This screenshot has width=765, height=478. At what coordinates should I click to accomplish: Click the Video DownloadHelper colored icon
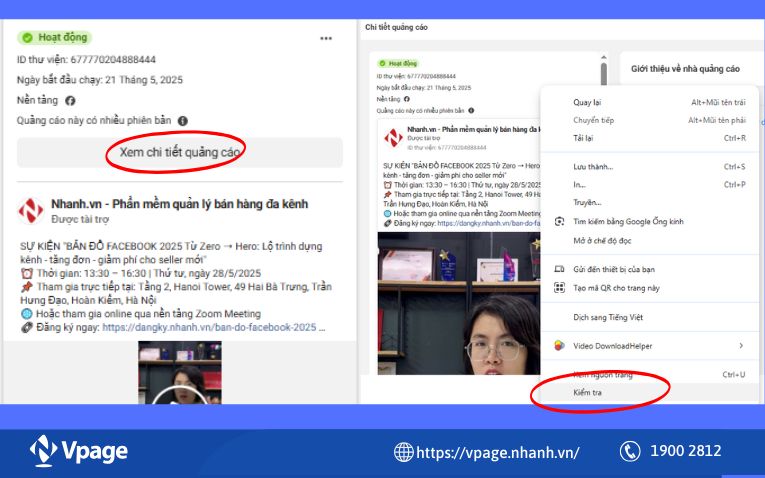(x=560, y=346)
